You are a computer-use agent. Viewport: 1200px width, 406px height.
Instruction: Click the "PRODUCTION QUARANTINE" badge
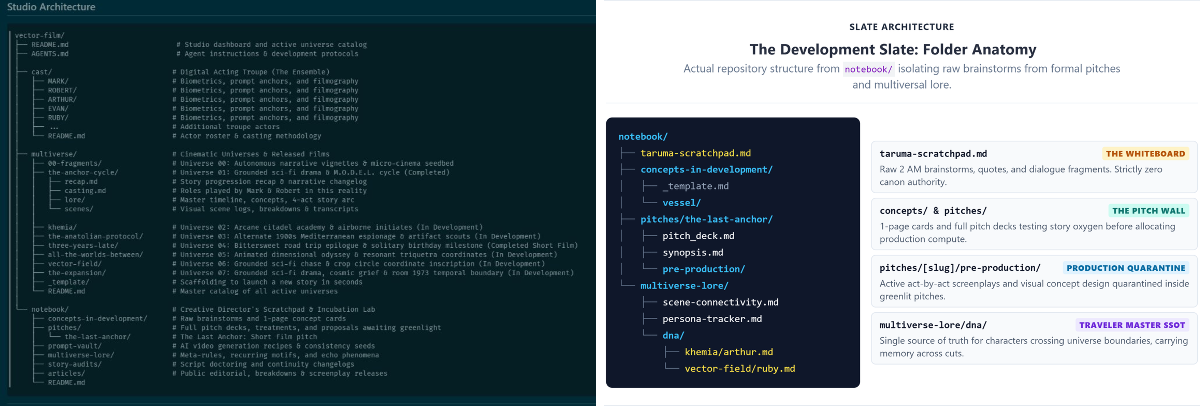coord(1125,268)
